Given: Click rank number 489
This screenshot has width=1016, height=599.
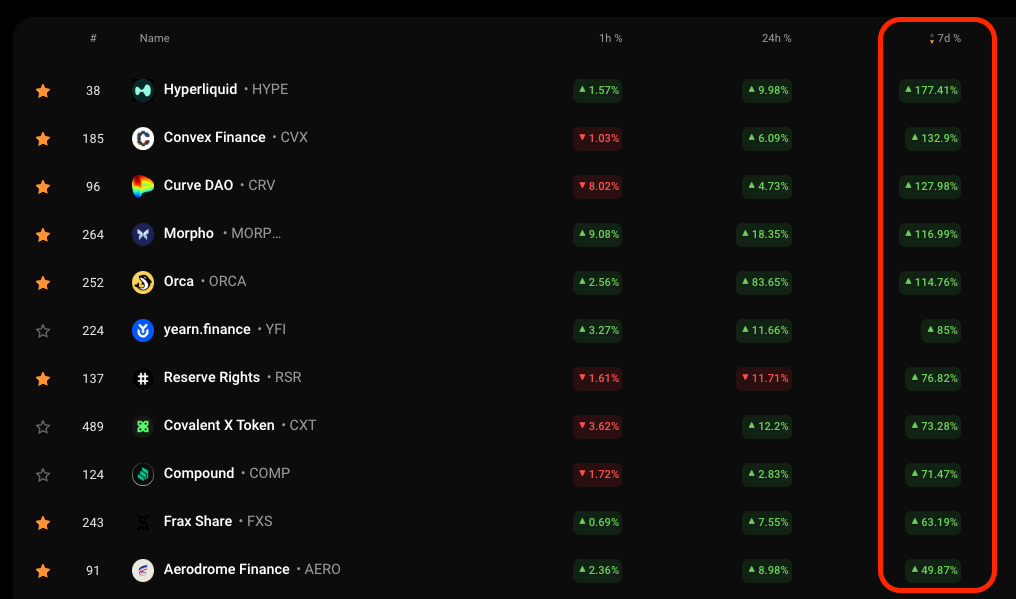Looking at the screenshot, I should pos(93,427).
